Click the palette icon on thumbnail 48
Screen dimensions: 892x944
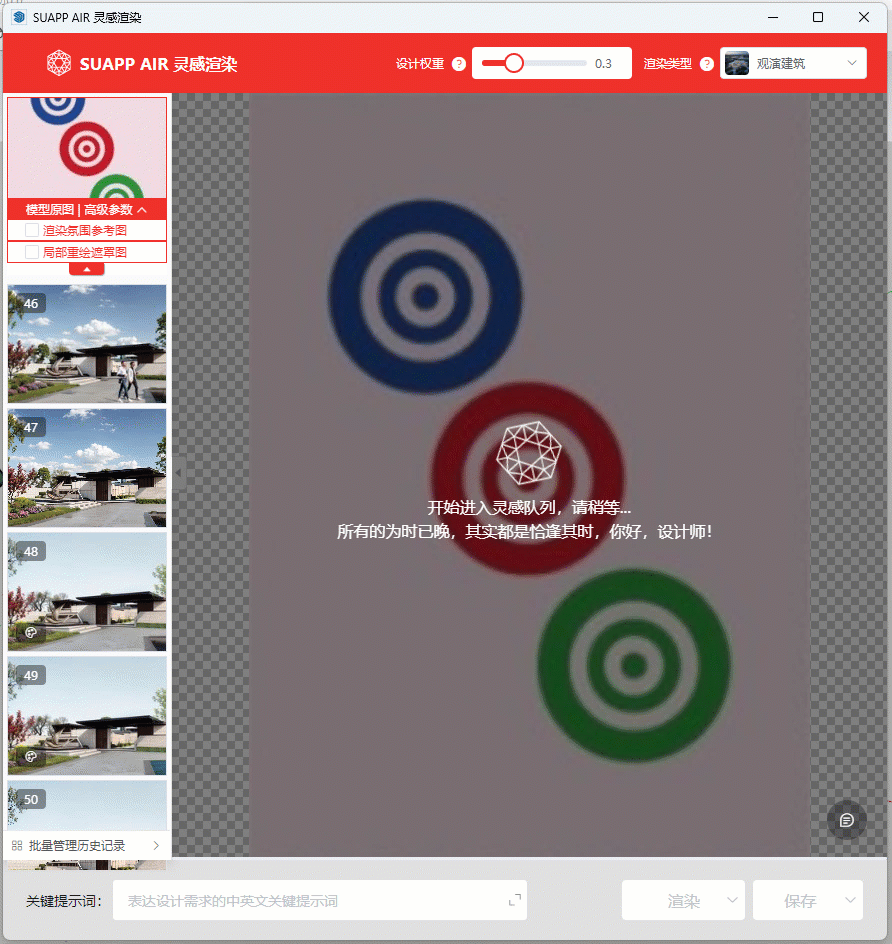(31, 632)
